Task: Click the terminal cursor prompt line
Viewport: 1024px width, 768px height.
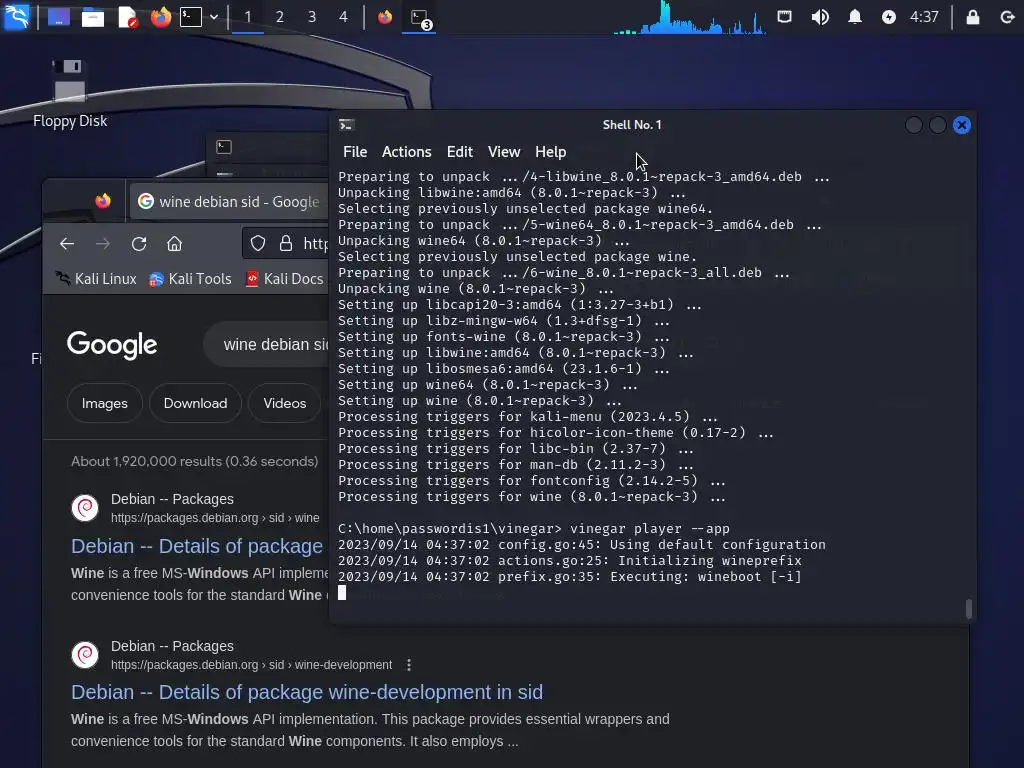Action: click(342, 592)
